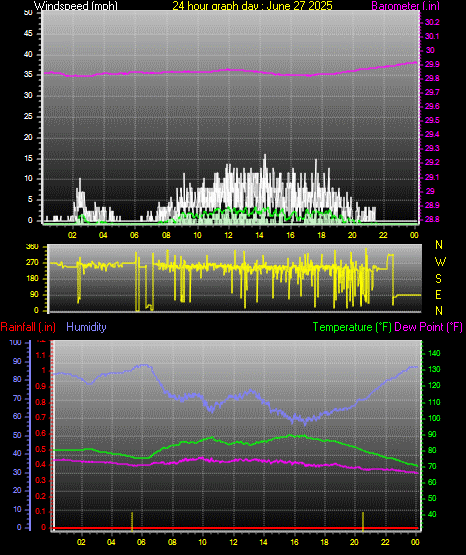
Task: Click the red "Rainfall (.in)" legend label
Action: (28, 327)
